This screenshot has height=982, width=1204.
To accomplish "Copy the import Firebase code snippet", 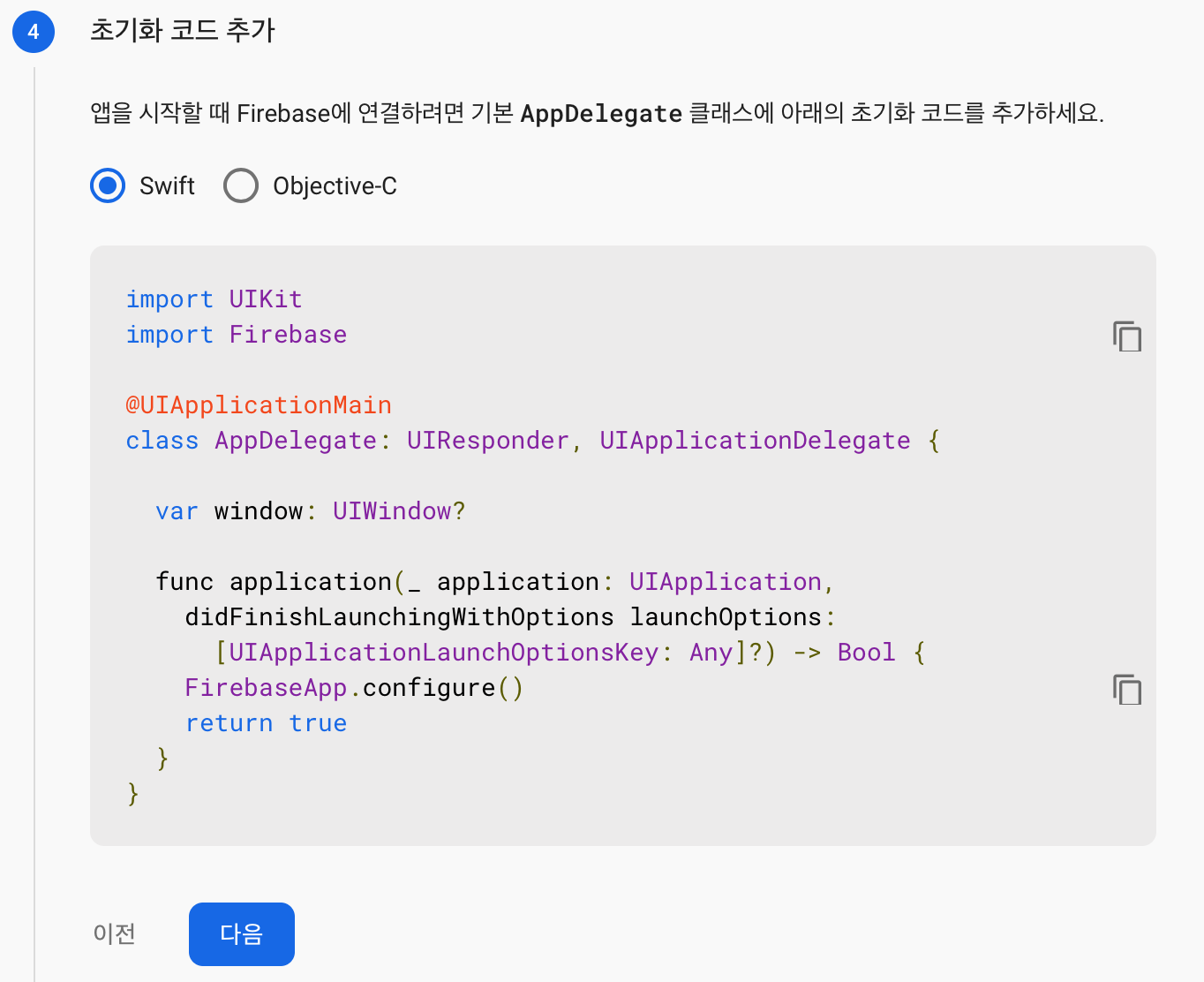I will coord(1127,336).
